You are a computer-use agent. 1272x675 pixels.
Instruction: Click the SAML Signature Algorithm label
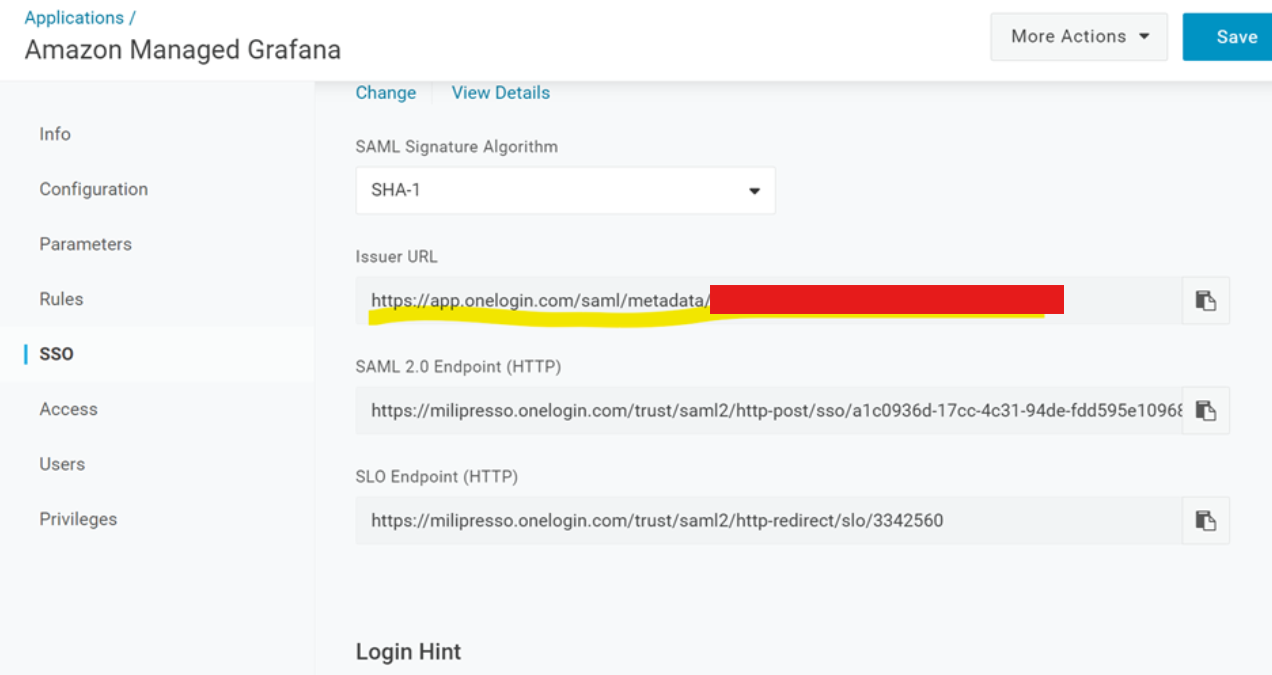click(x=457, y=147)
